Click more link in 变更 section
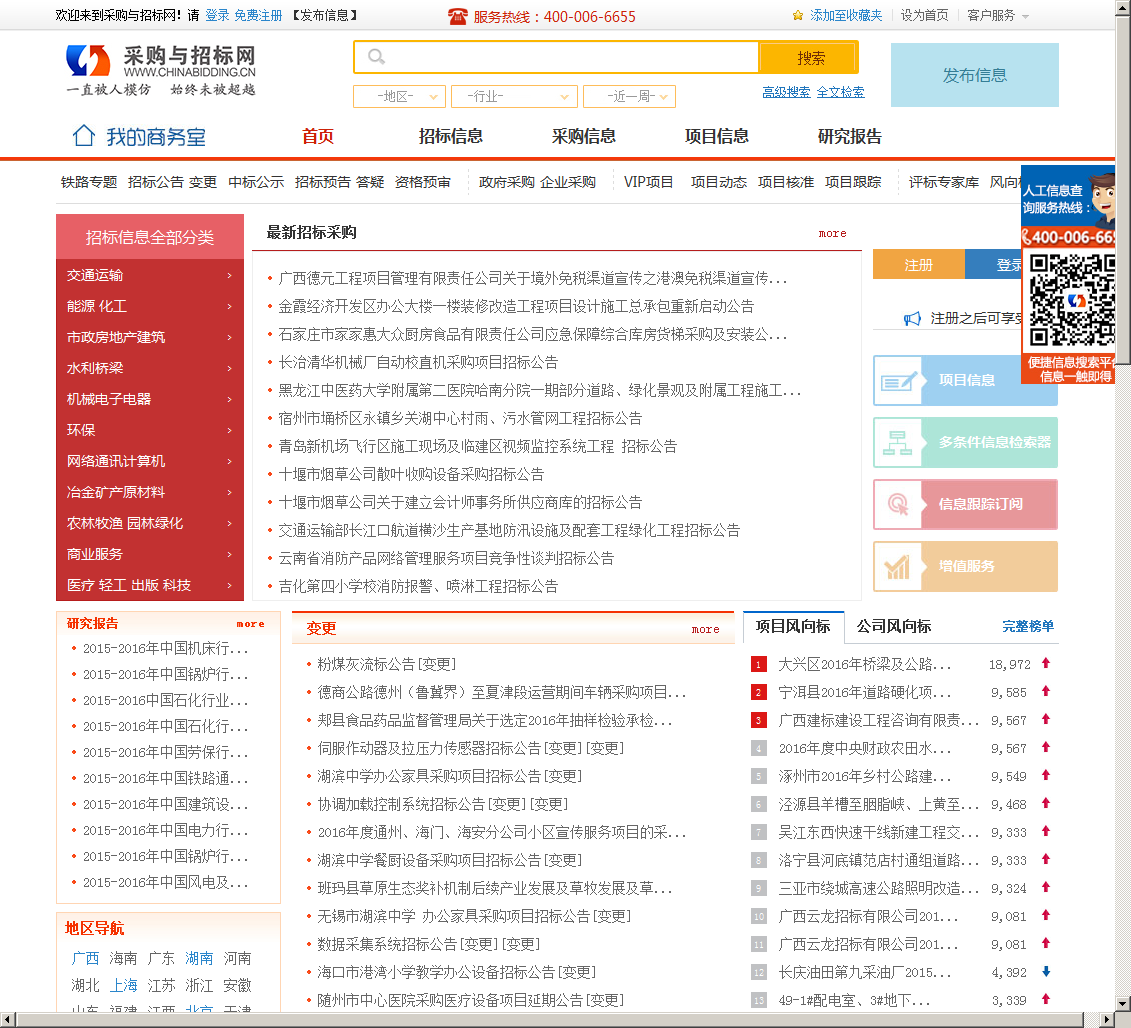The width and height of the screenshot is (1131, 1028). pyautogui.click(x=705, y=630)
